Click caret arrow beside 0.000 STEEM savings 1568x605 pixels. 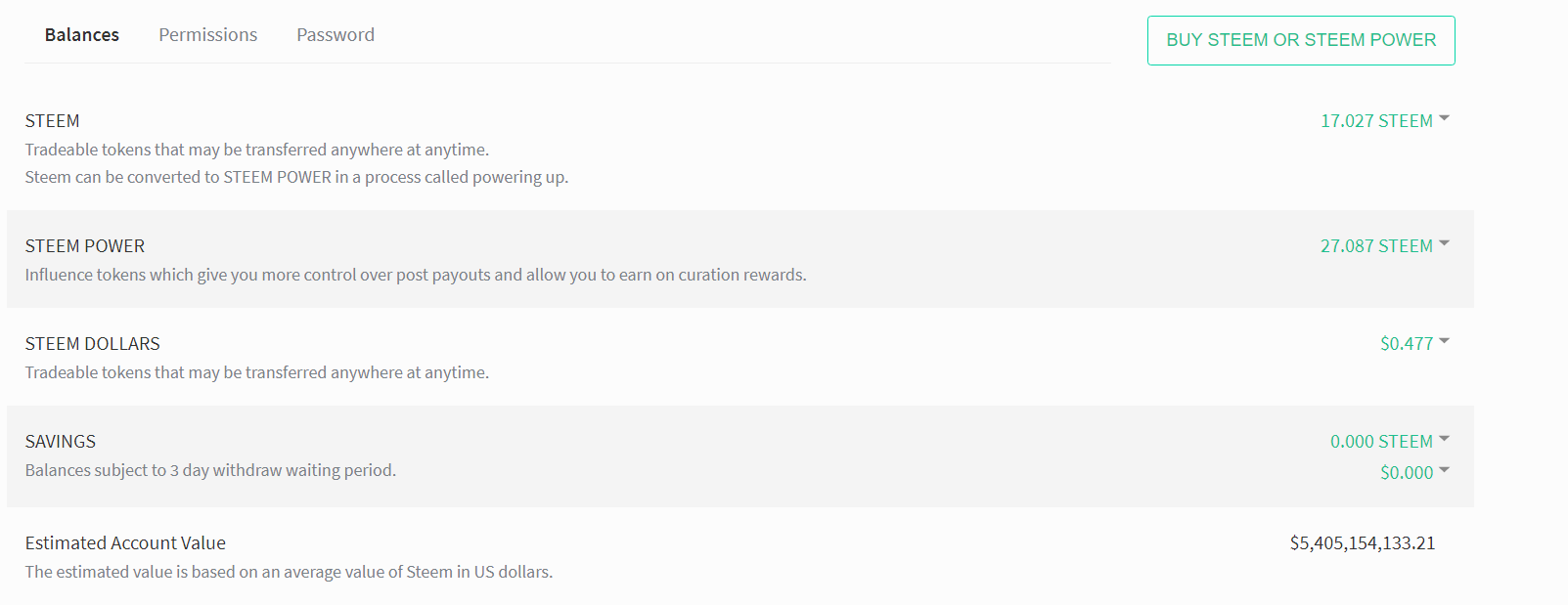1445,440
